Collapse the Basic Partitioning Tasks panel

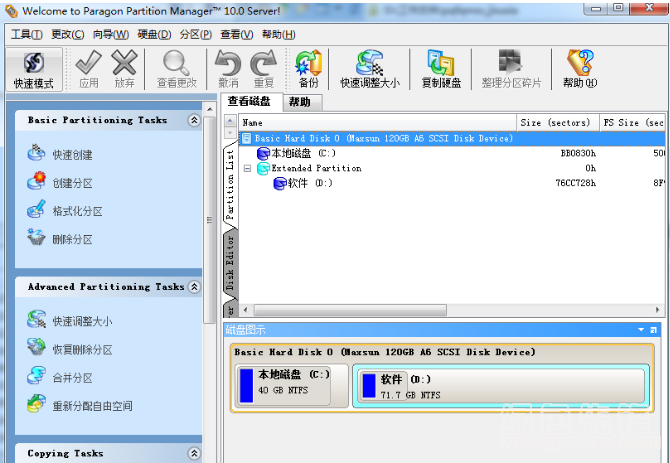(x=194, y=120)
